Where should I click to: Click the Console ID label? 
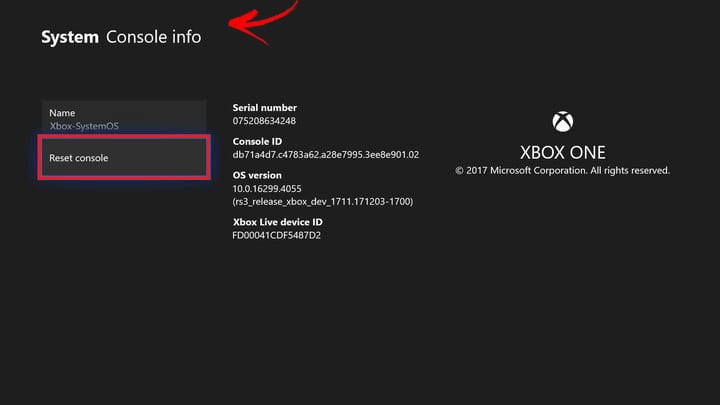click(x=257, y=141)
